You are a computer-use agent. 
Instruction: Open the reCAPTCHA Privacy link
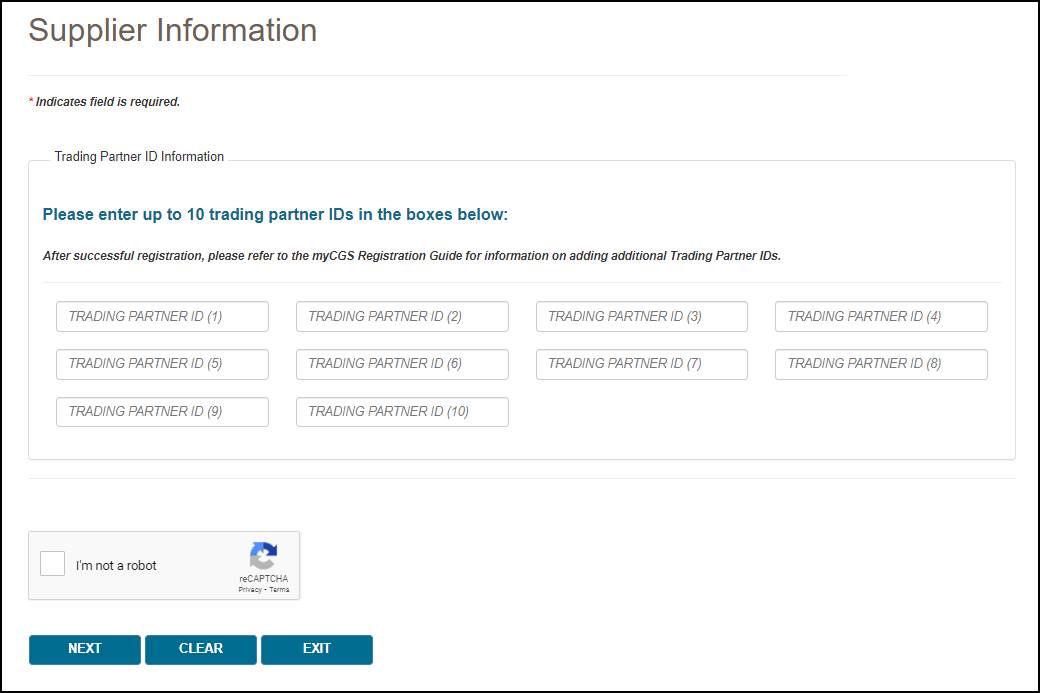[x=249, y=590]
